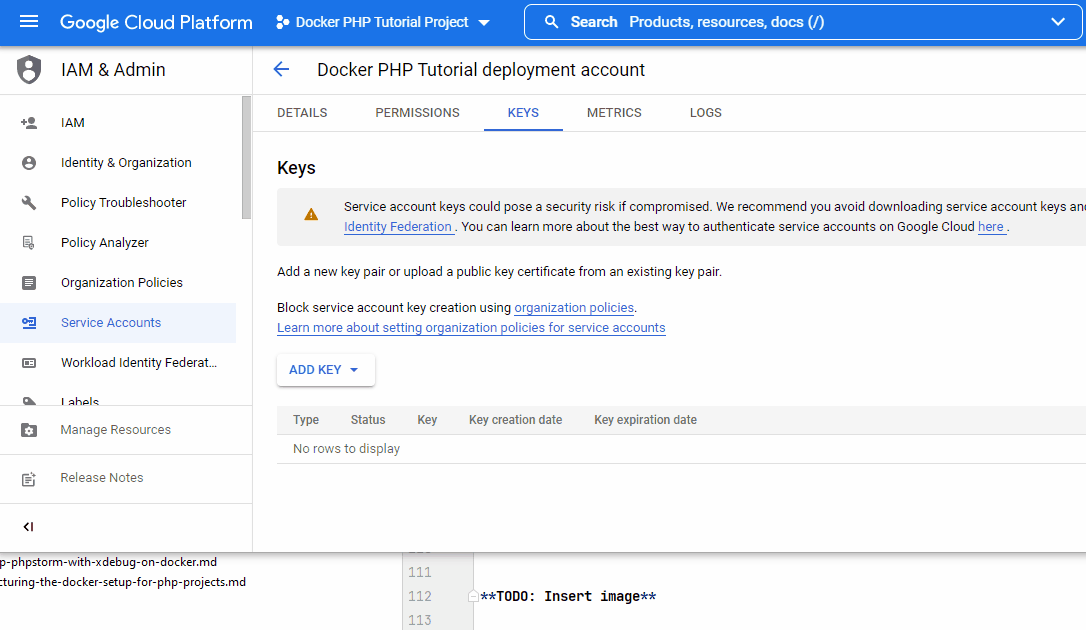This screenshot has height=630, width=1086.
Task: Click the TODO: Insert image text in editor
Action: [568, 597]
